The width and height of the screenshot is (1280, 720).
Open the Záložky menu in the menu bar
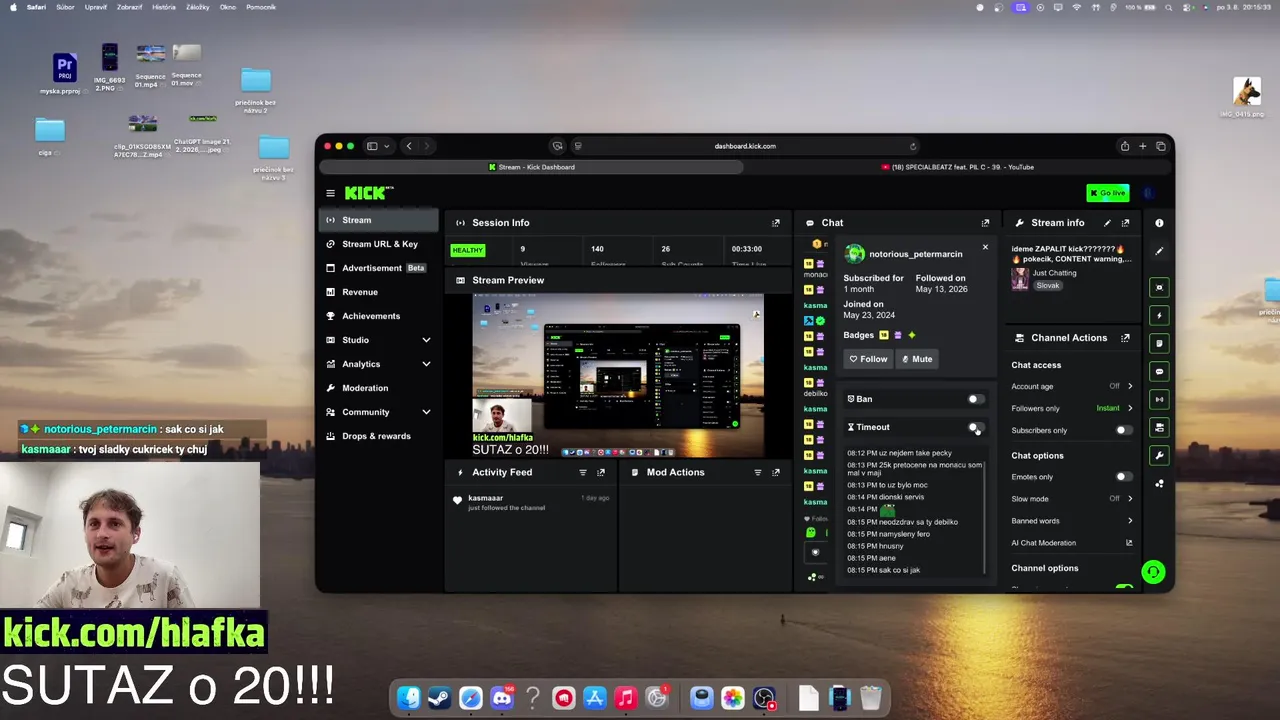[x=198, y=7]
